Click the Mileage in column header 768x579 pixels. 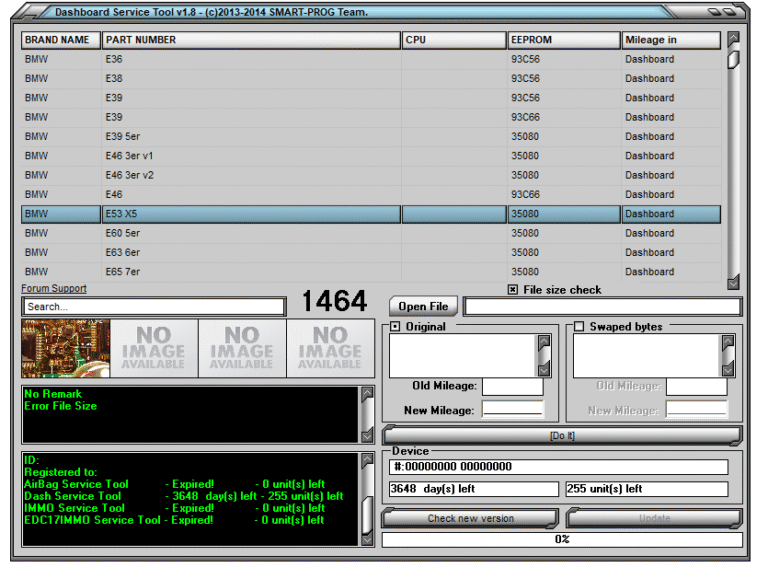[671, 40]
